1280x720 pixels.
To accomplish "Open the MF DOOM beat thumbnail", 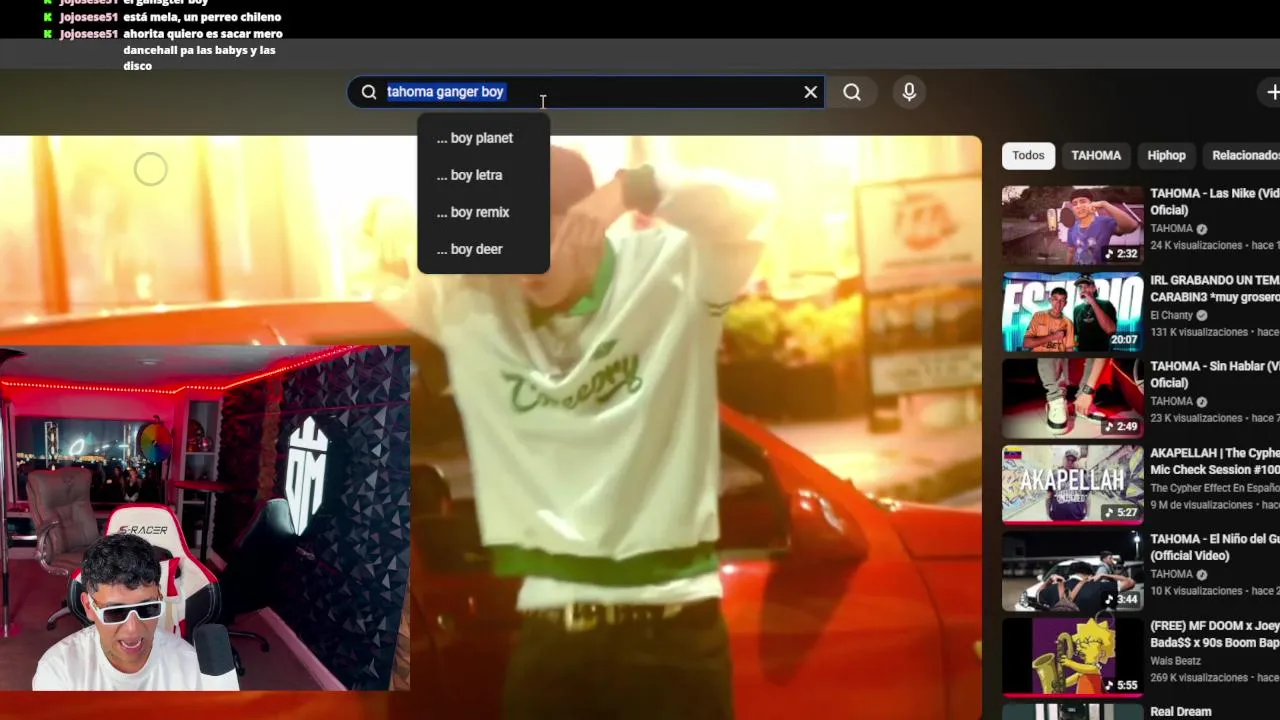I will click(x=1072, y=656).
